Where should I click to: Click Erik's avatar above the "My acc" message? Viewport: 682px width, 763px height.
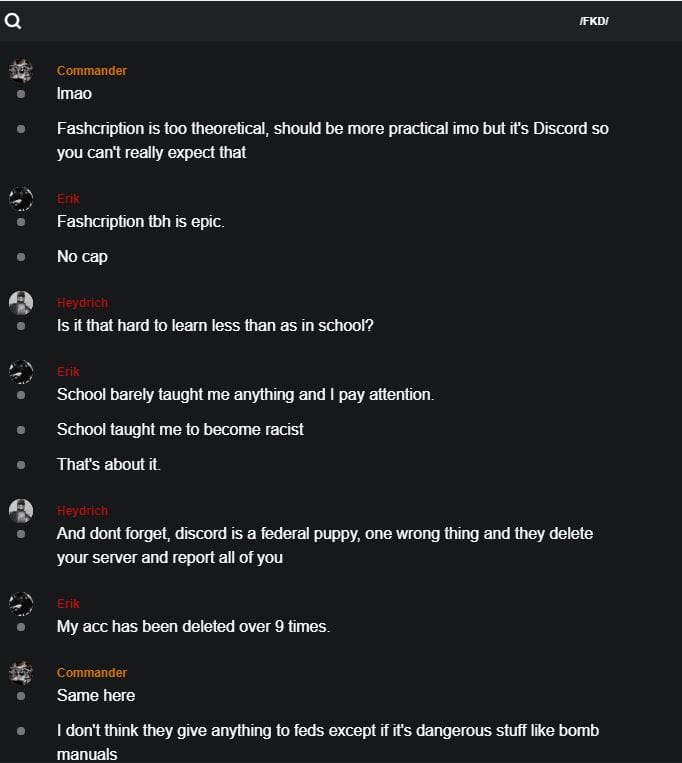(x=21, y=604)
